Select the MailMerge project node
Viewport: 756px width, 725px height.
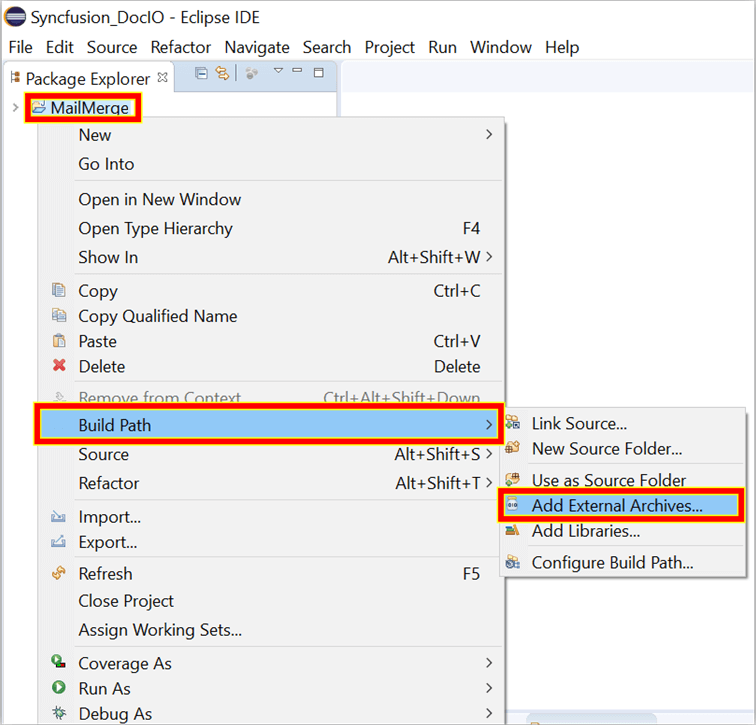pyautogui.click(x=90, y=107)
